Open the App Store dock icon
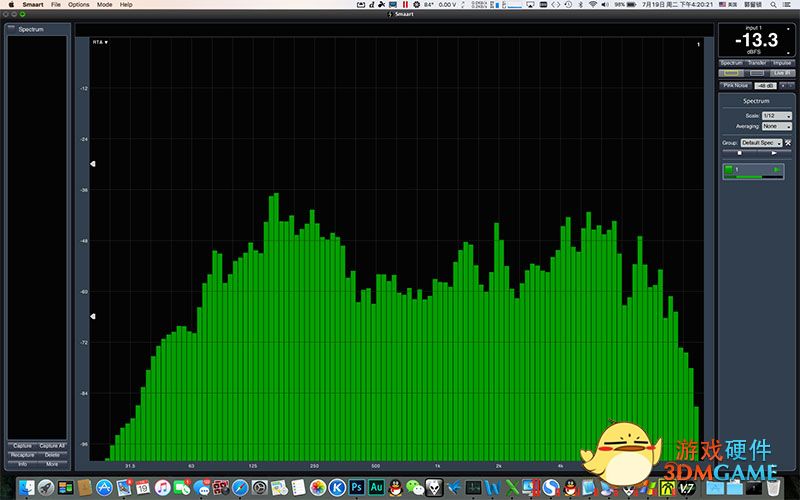 click(103, 487)
